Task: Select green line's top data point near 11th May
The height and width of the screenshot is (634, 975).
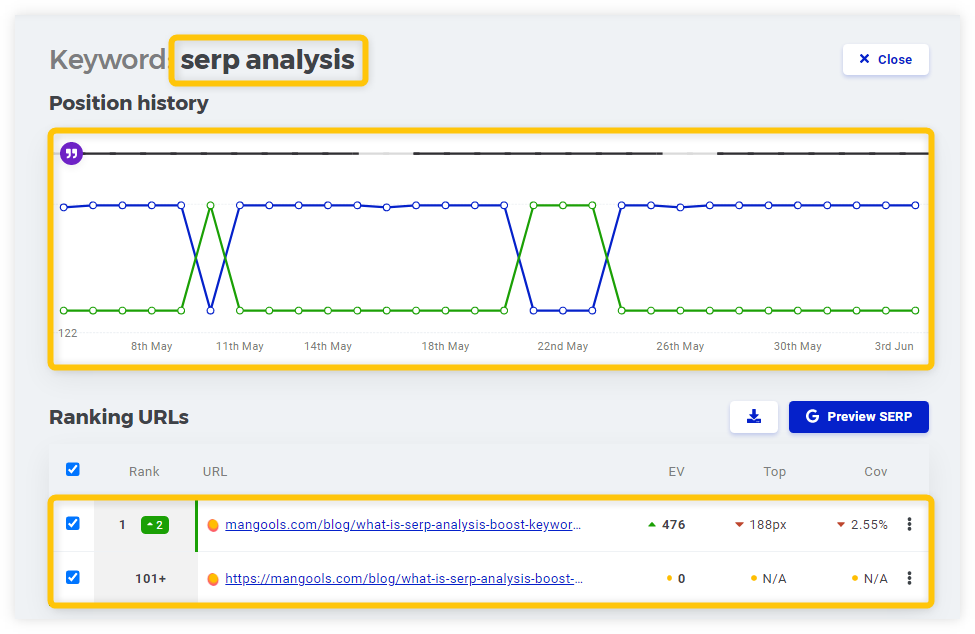Action: coord(211,205)
